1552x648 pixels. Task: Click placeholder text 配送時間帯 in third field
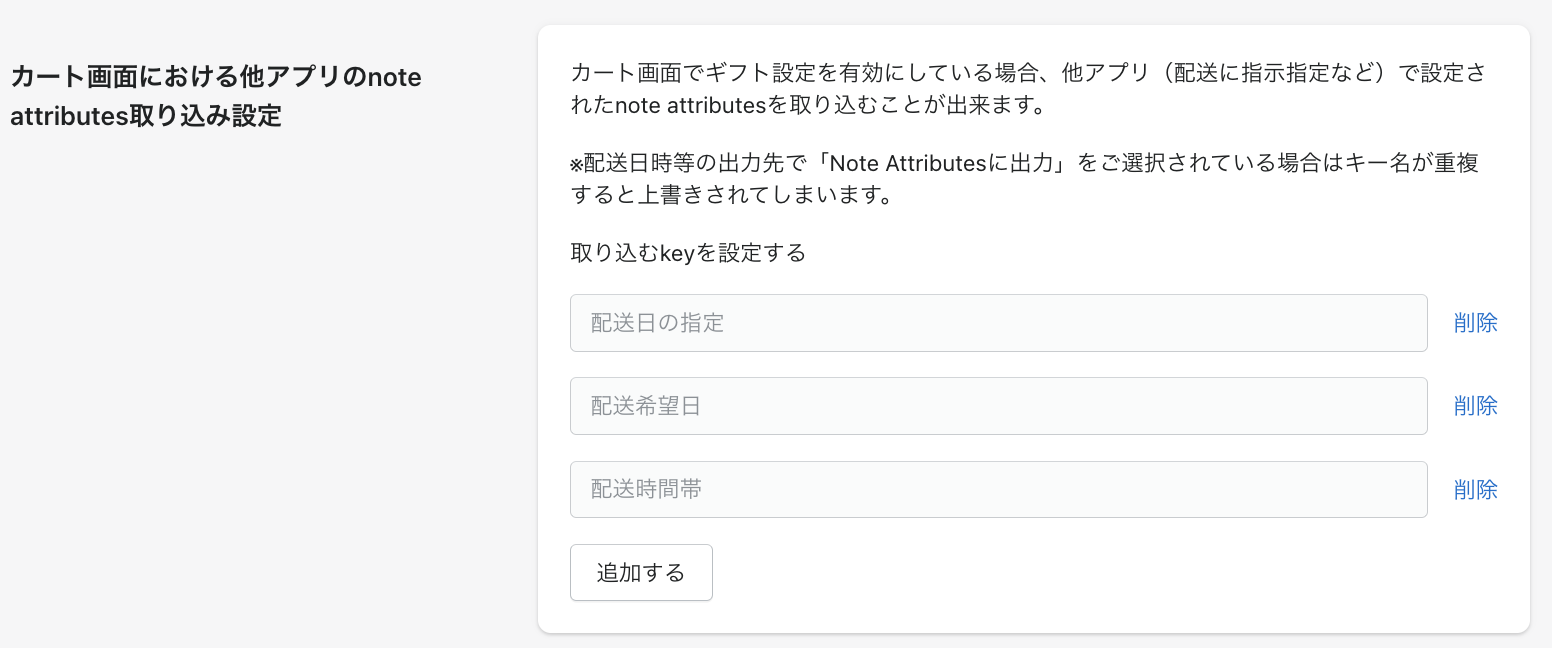pos(645,489)
